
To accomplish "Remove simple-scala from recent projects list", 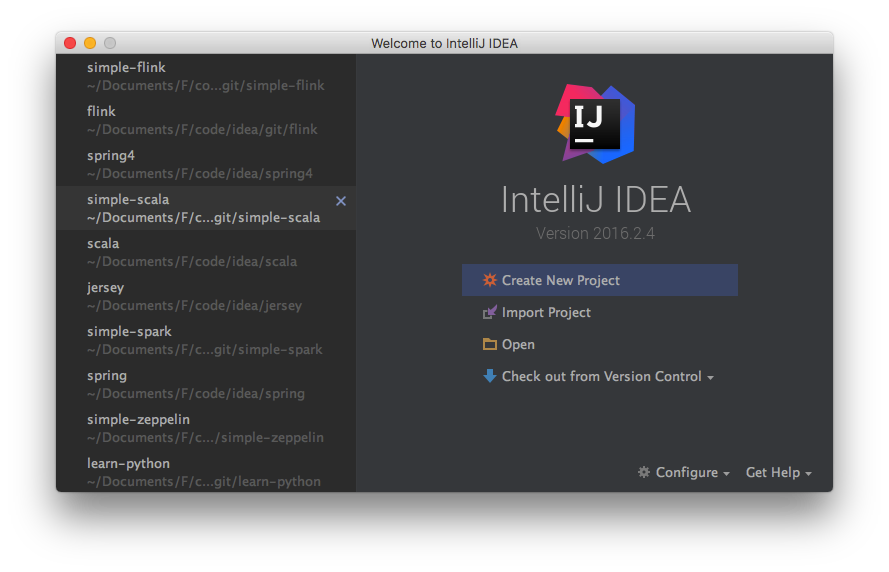I will pos(341,201).
